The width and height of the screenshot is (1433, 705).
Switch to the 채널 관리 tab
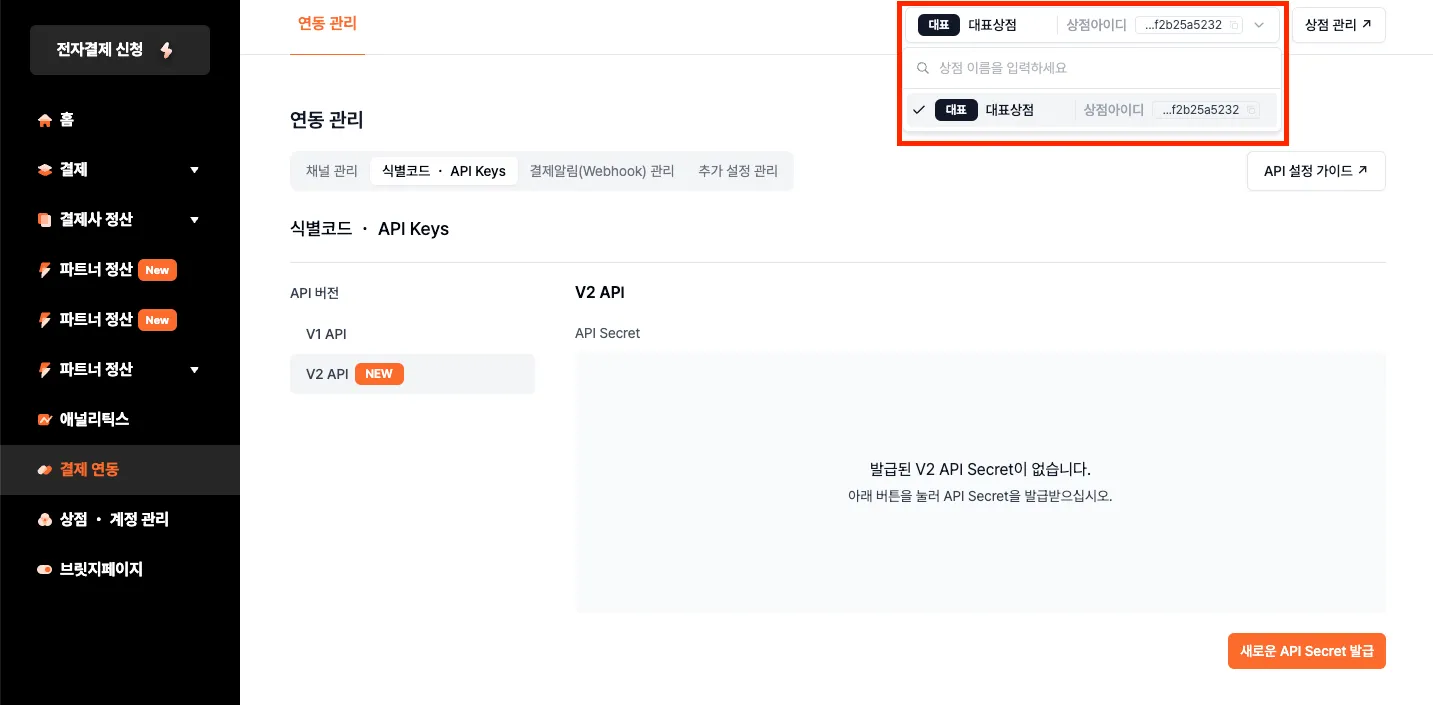331,171
